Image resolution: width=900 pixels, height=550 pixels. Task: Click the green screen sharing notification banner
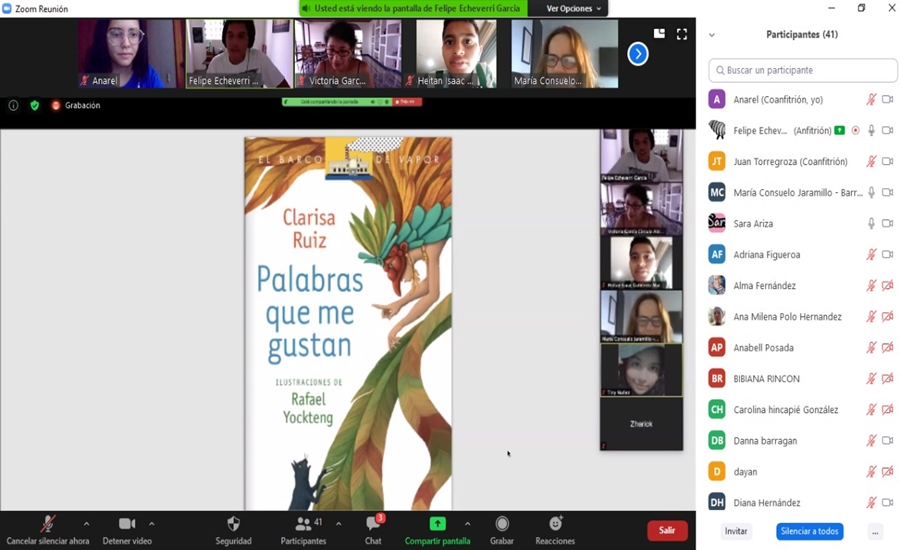tap(413, 9)
